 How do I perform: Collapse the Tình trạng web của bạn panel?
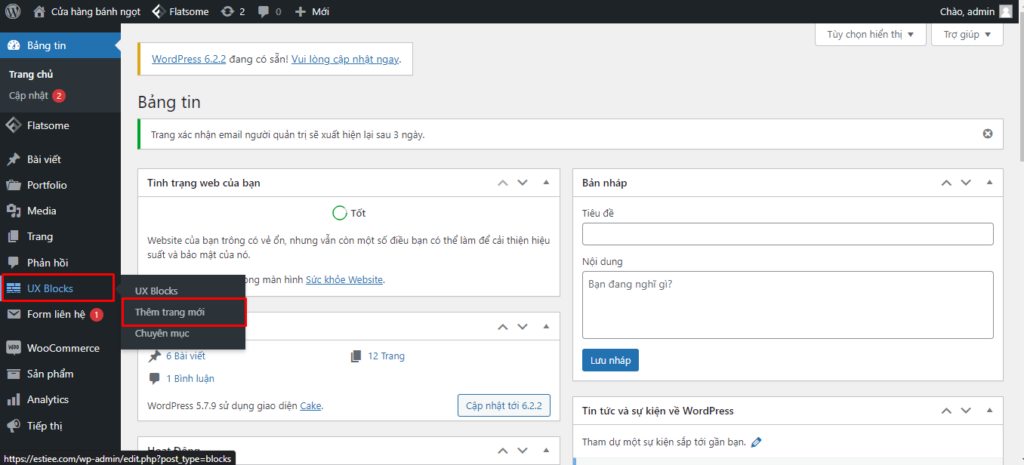coord(546,183)
